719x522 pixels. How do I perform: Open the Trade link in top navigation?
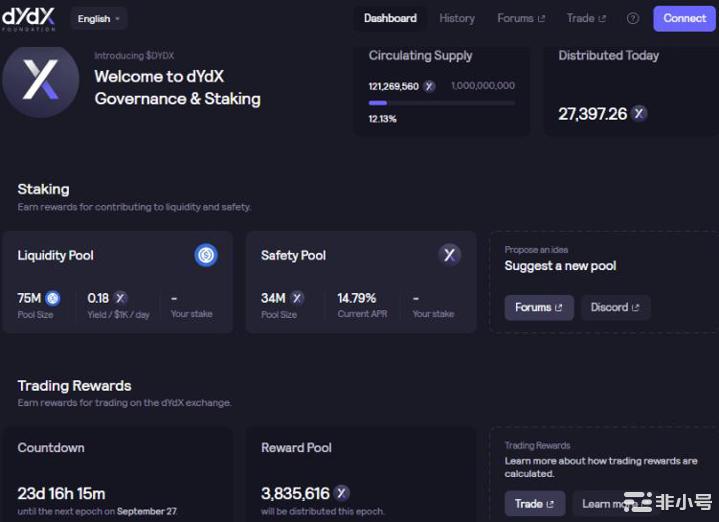click(x=586, y=18)
